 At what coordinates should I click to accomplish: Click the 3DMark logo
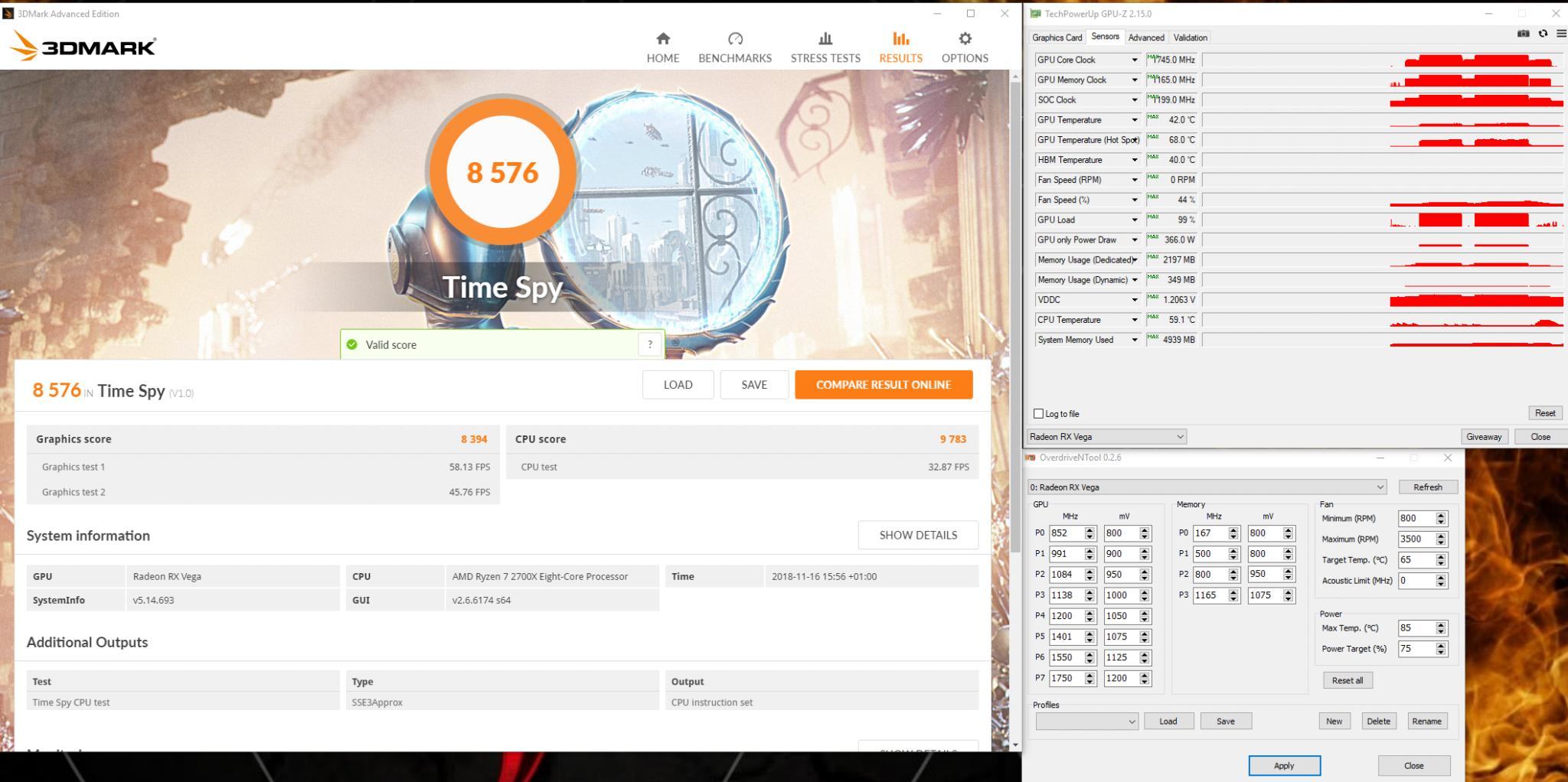pyautogui.click(x=83, y=47)
